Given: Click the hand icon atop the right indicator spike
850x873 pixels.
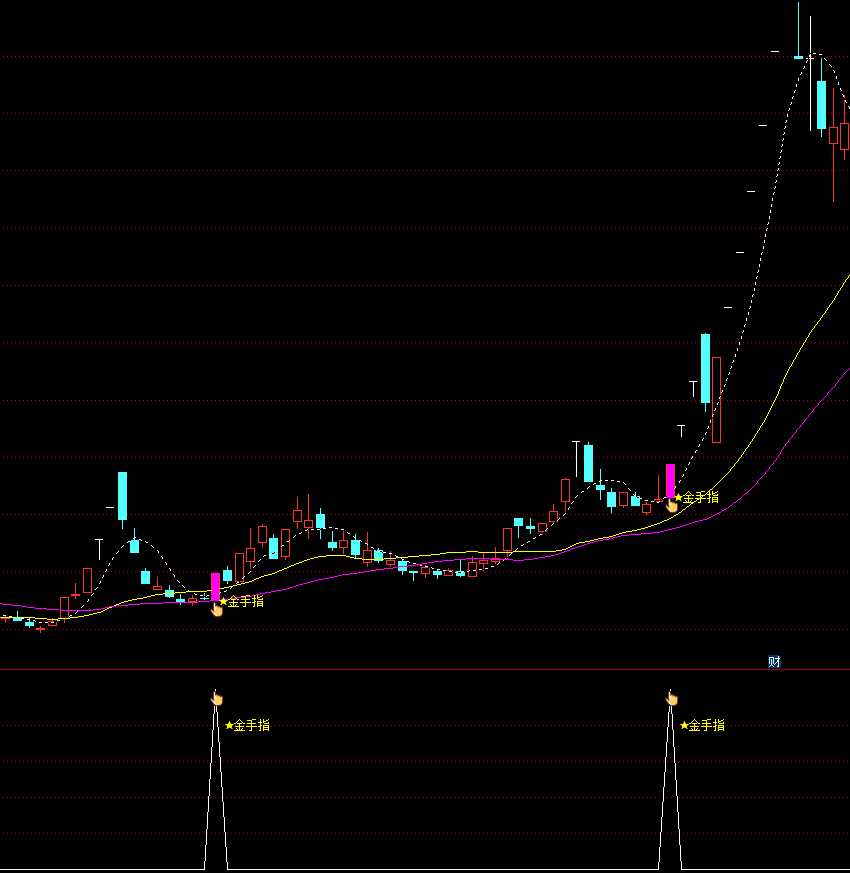Looking at the screenshot, I should pyautogui.click(x=671, y=698).
